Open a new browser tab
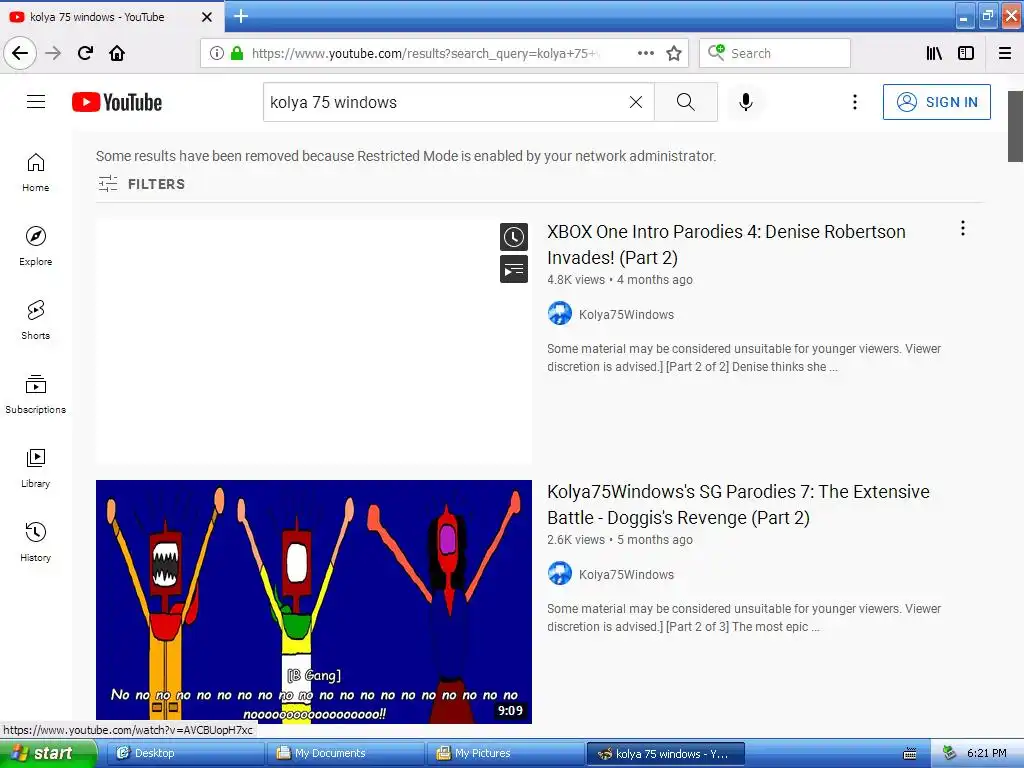 click(241, 16)
